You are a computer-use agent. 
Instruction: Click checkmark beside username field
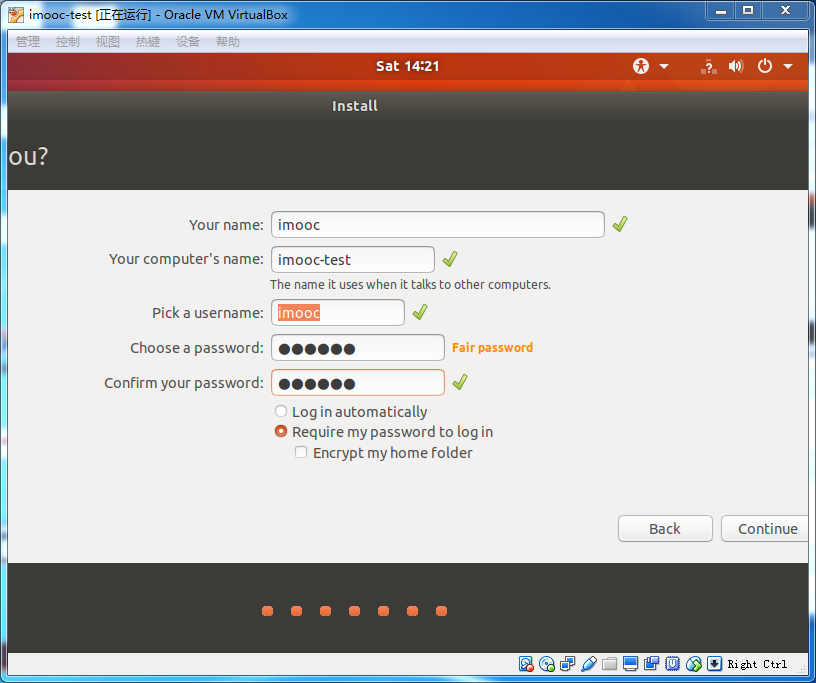(x=420, y=312)
